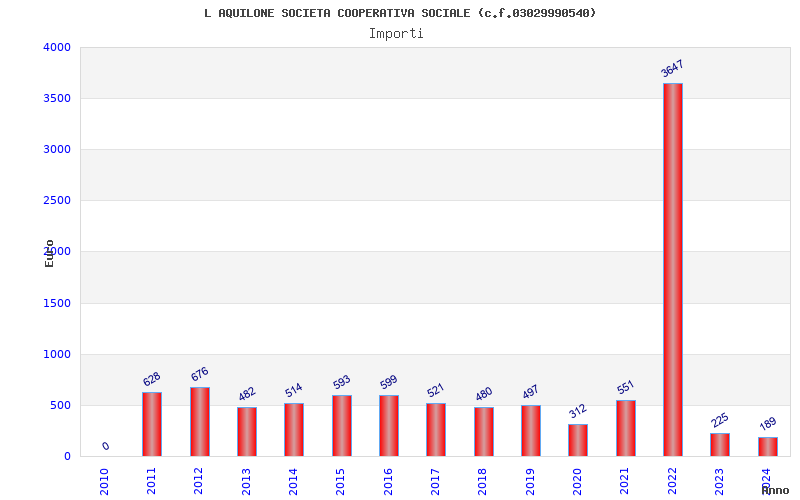
Task: Click the x-axis year label 2022
Action: pyautogui.click(x=672, y=481)
